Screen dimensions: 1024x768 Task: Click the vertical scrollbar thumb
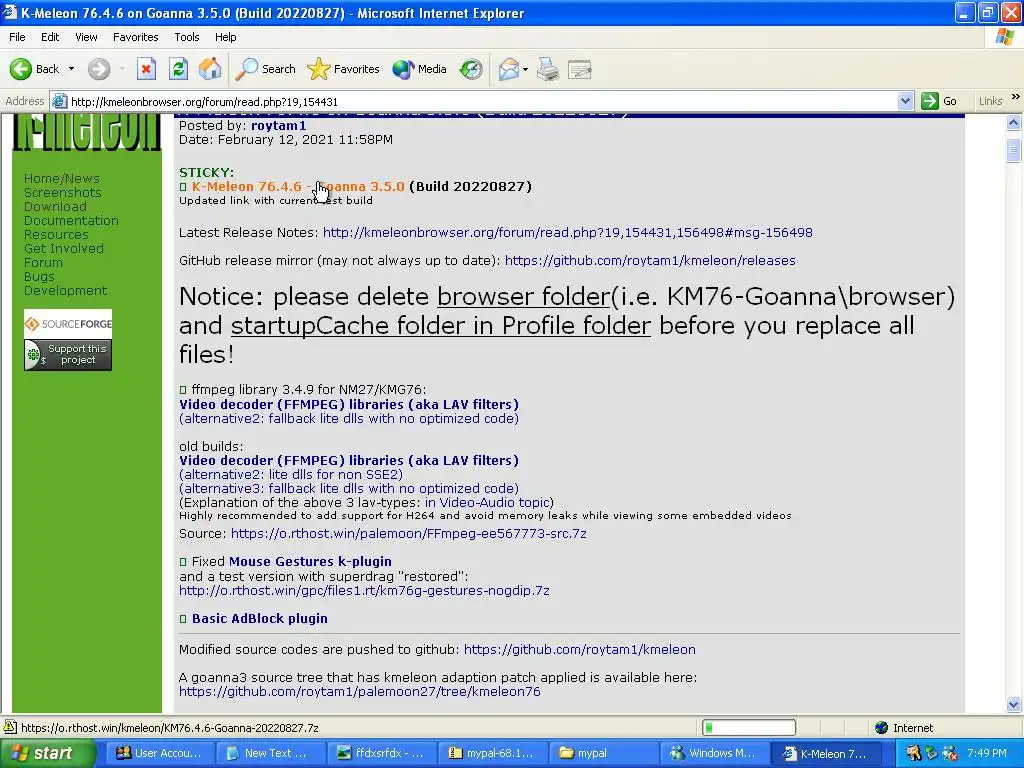(x=1014, y=150)
